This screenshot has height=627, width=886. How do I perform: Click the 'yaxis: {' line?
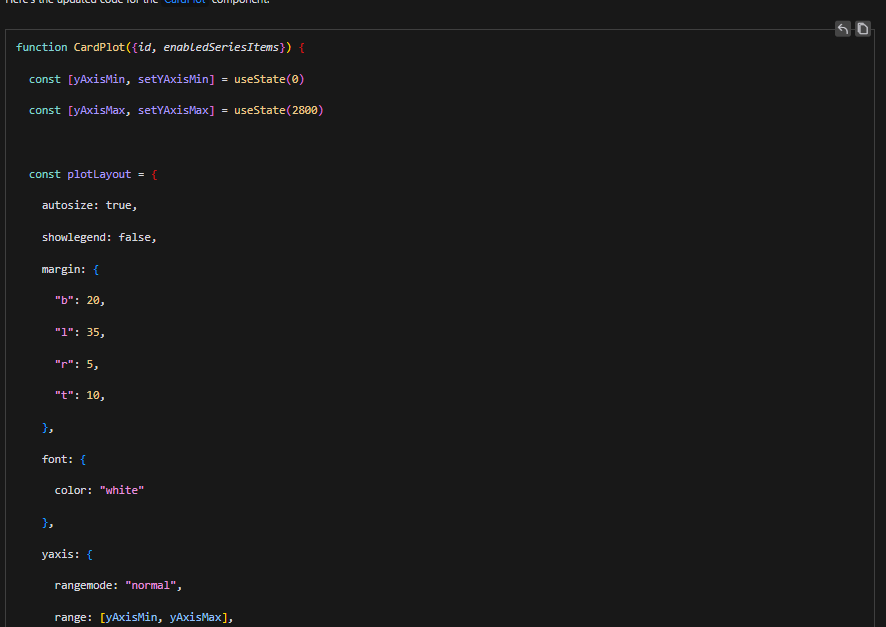[67, 554]
